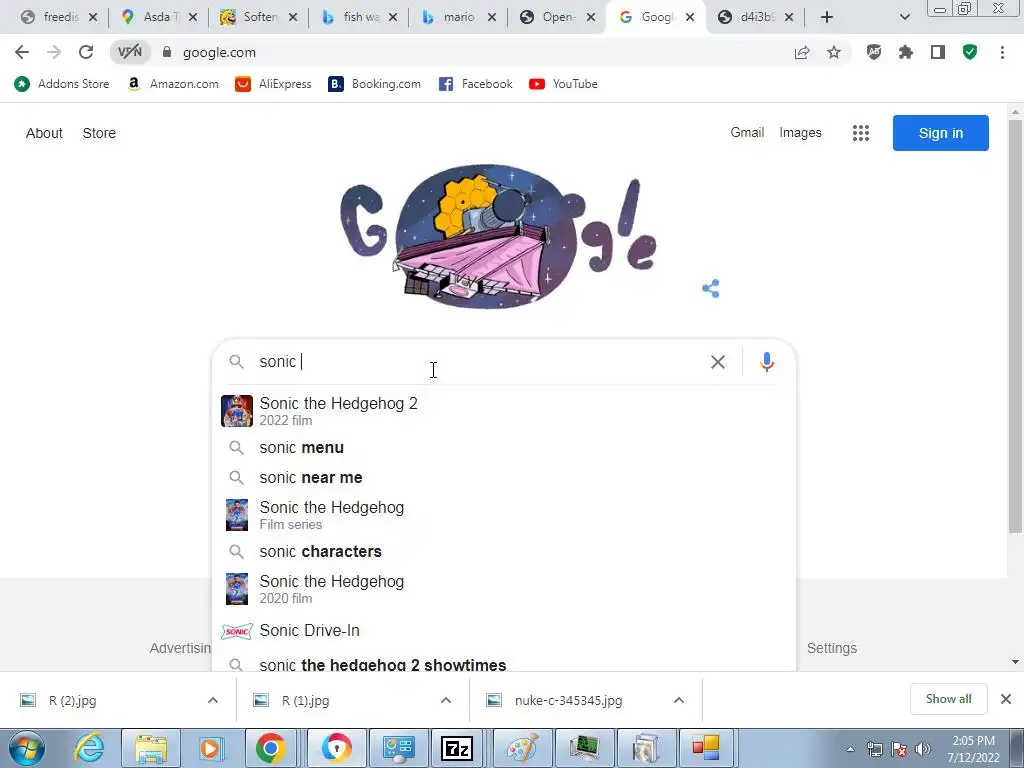Click the Sign in button
1024x768 pixels.
coord(940,133)
